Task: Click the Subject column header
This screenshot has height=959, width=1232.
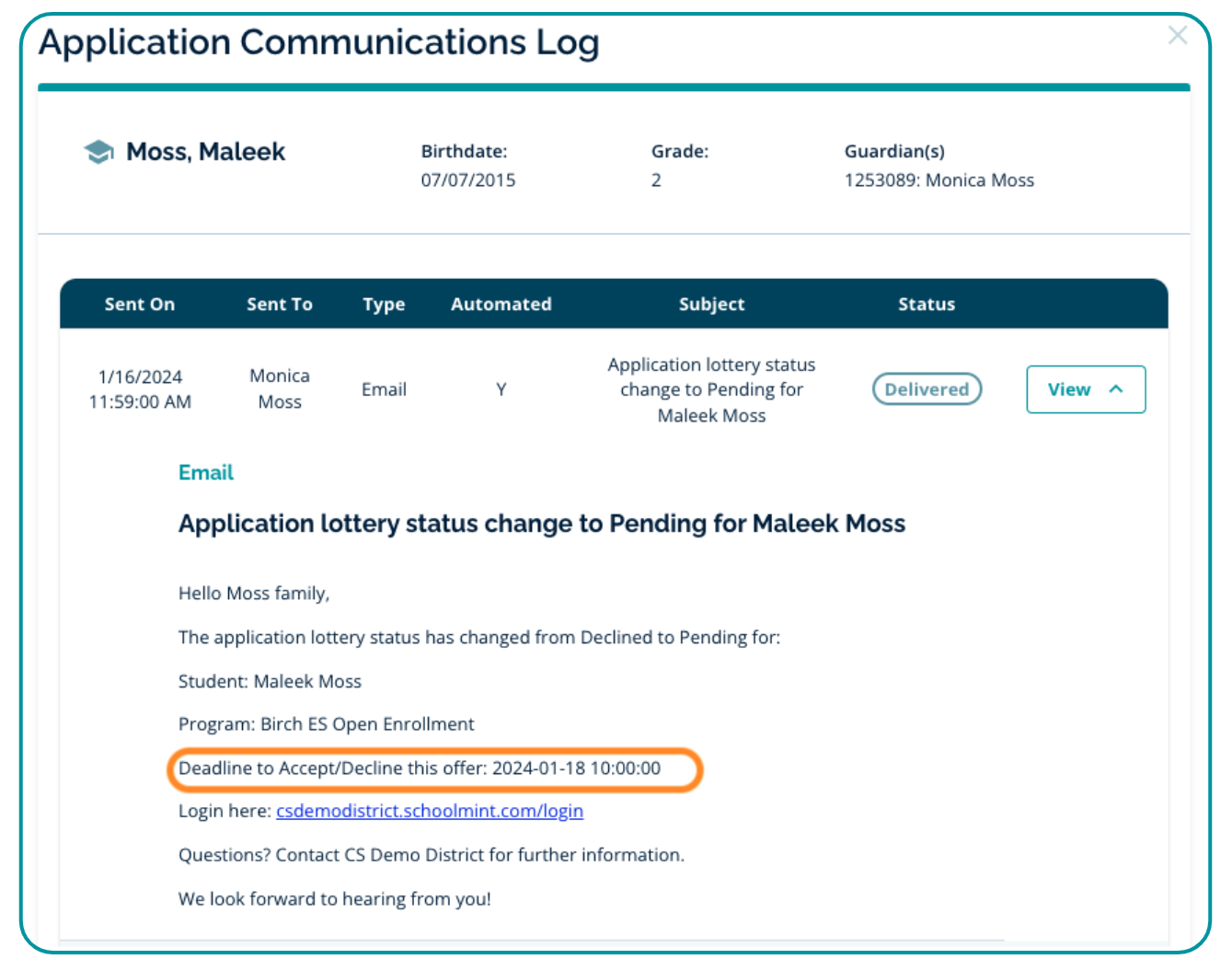Action: coord(711,305)
